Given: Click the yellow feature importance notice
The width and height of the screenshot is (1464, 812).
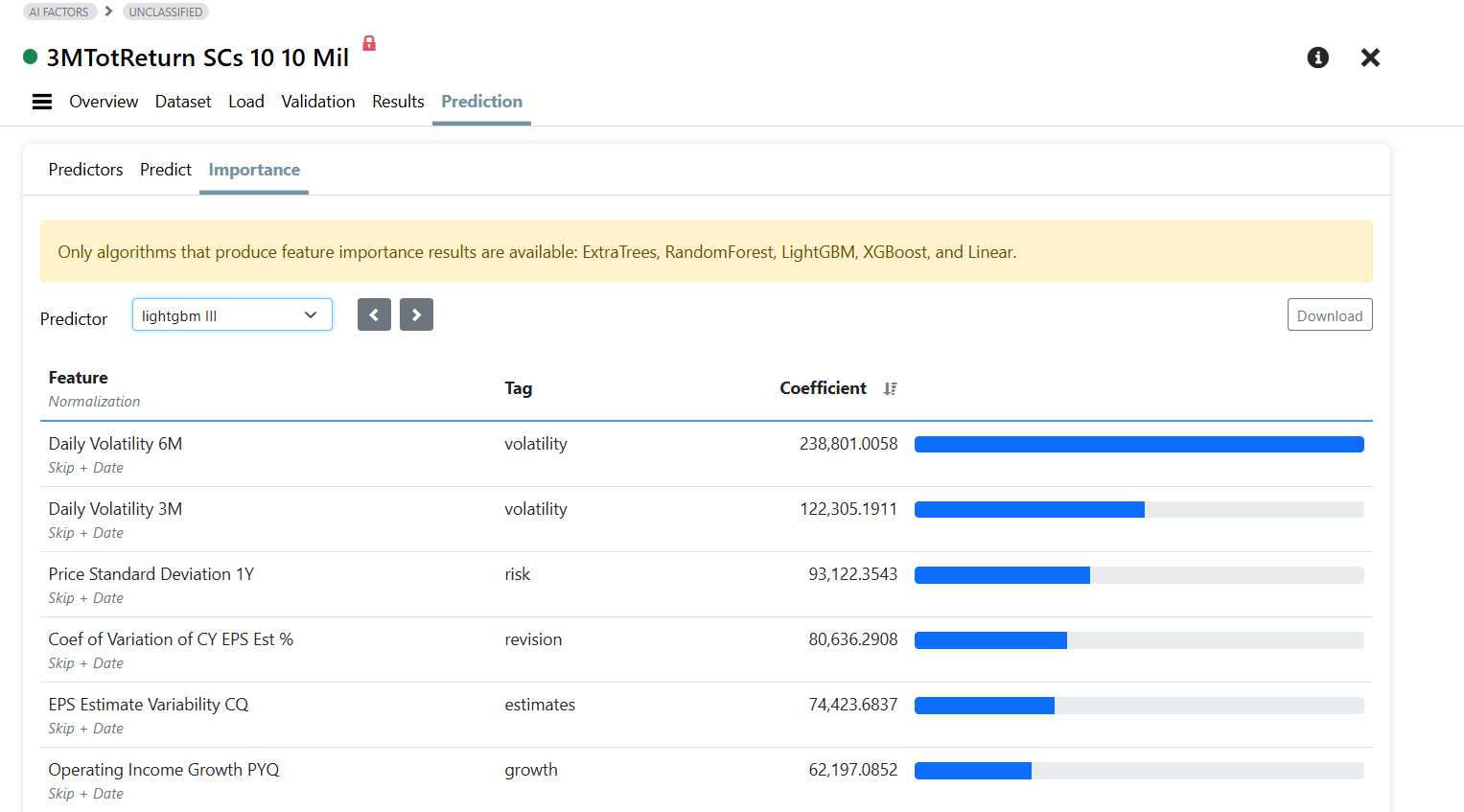Looking at the screenshot, I should coord(706,251).
